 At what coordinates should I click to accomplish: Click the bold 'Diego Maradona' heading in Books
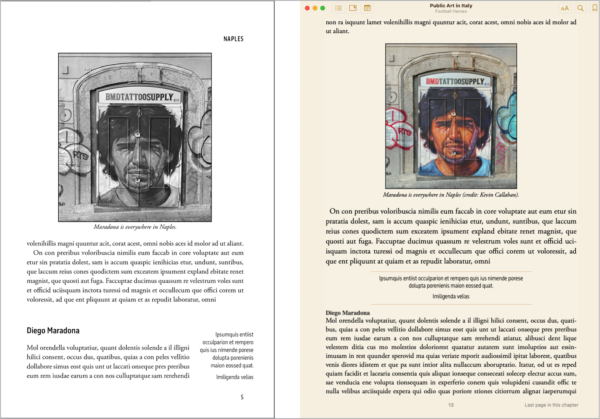[x=347, y=313]
